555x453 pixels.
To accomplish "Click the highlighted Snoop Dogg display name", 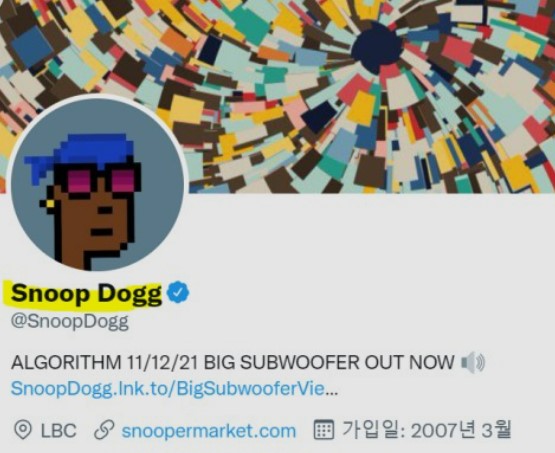I will point(86,294).
